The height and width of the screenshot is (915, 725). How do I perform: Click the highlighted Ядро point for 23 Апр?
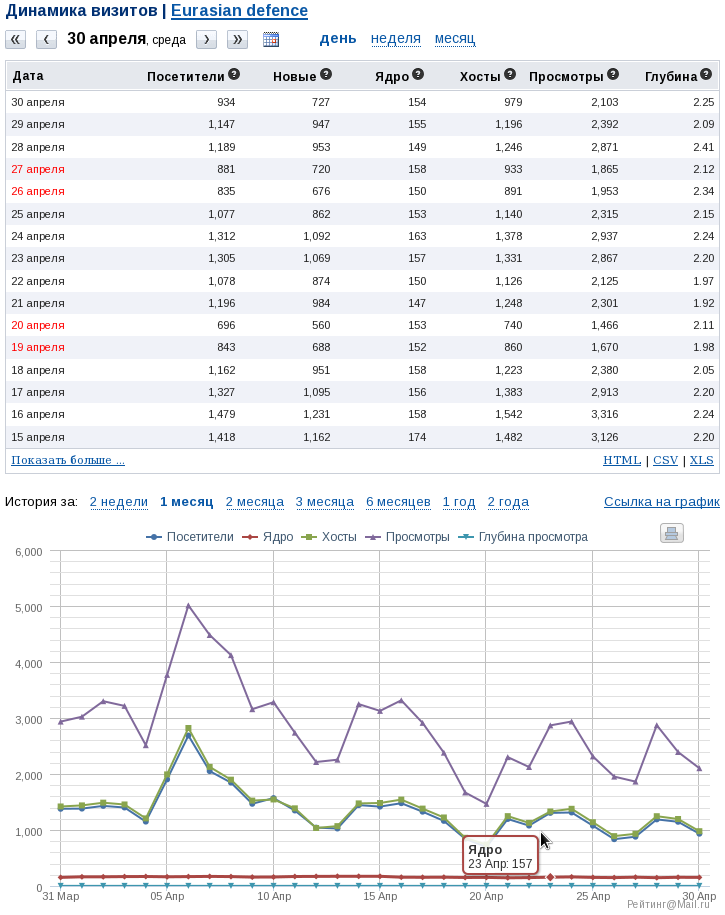550,877
